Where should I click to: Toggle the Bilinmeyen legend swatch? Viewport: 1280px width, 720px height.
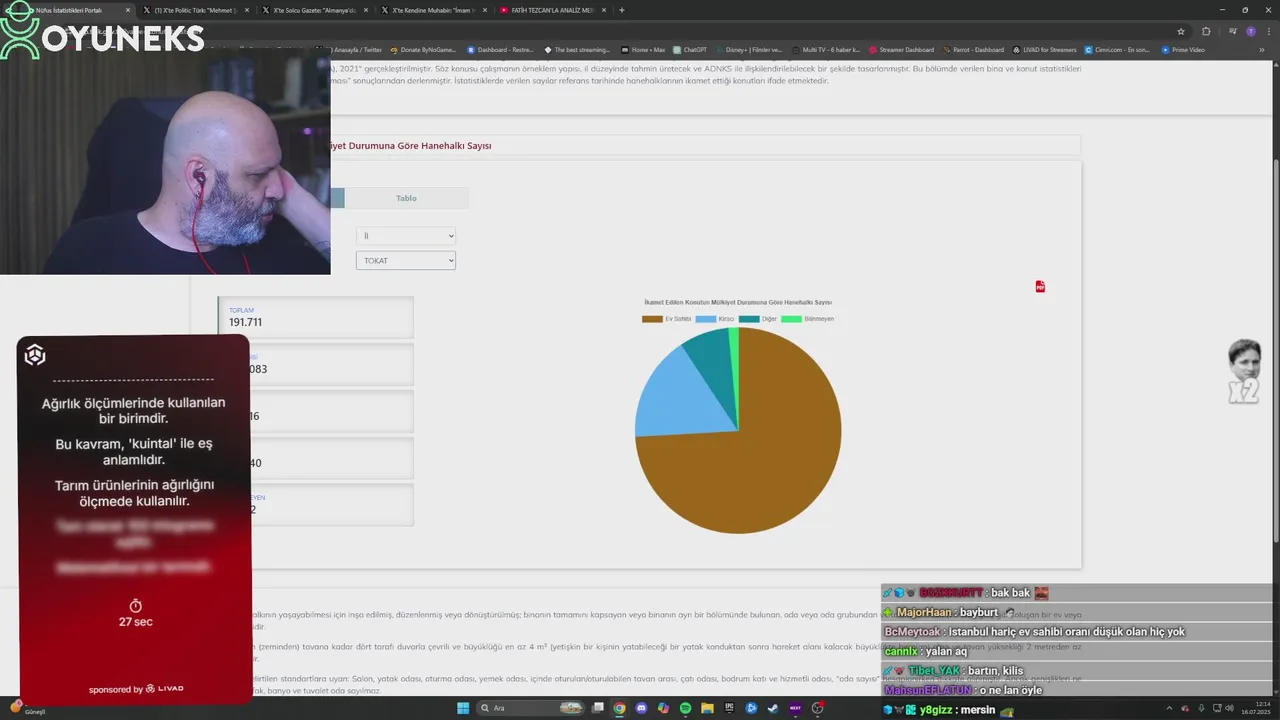click(x=791, y=319)
